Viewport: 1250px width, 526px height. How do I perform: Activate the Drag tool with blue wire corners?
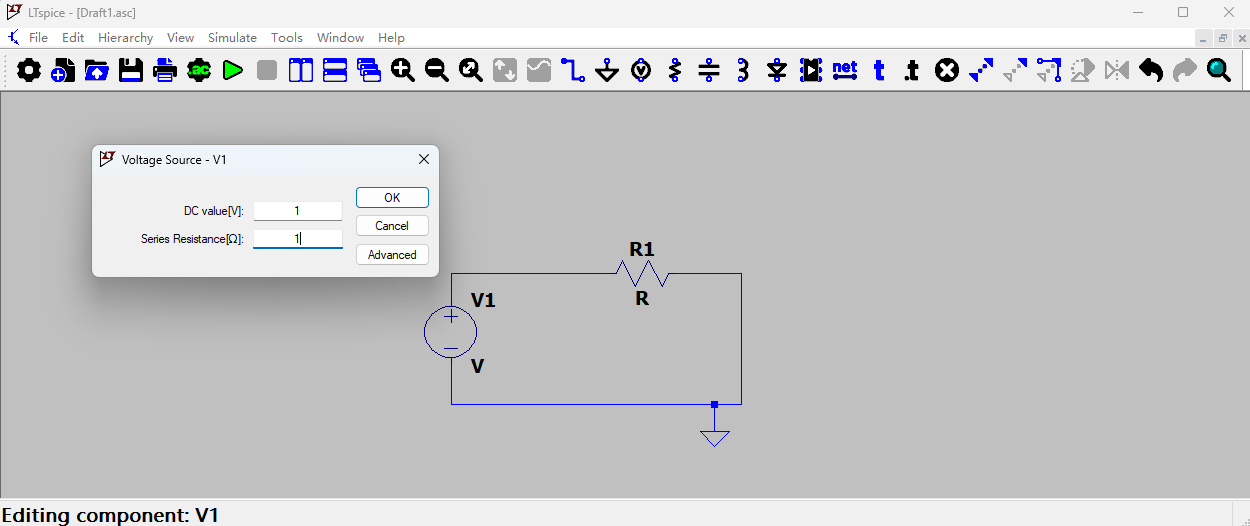pos(1049,70)
